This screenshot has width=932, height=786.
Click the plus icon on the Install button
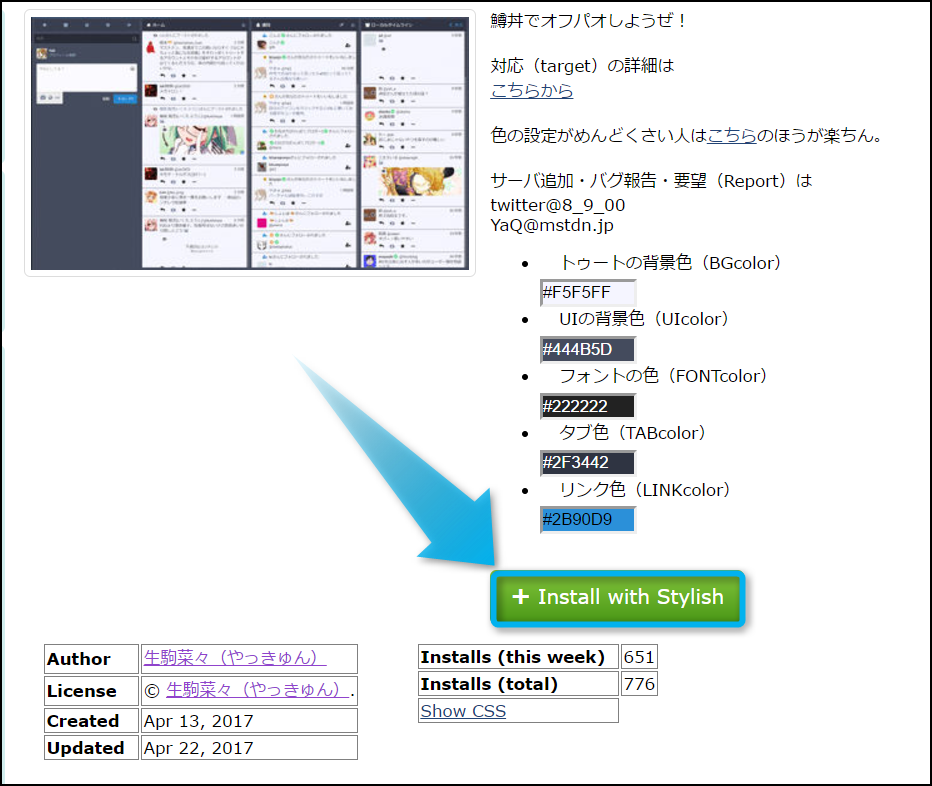tap(520, 597)
